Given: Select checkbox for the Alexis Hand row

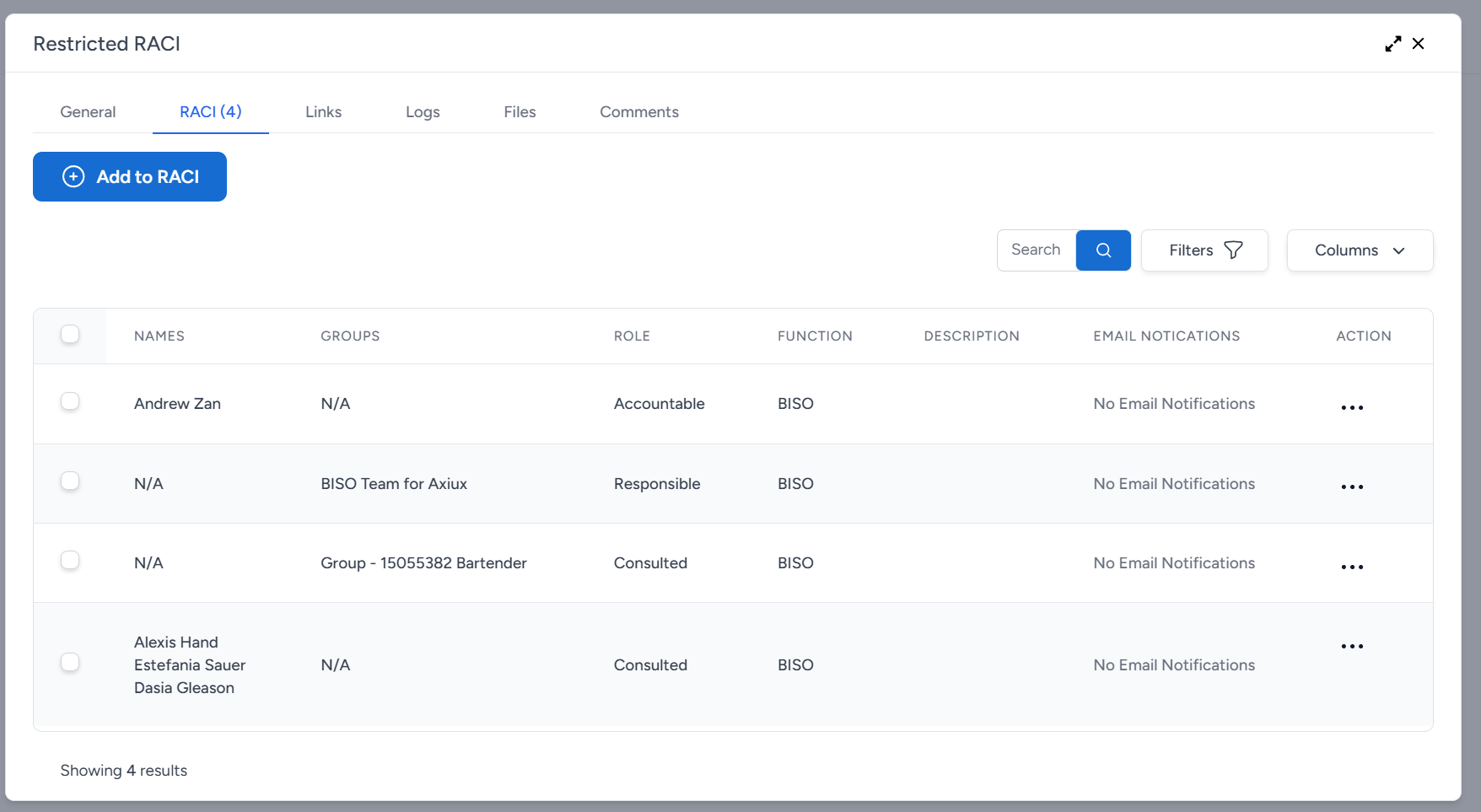Looking at the screenshot, I should pos(70,663).
